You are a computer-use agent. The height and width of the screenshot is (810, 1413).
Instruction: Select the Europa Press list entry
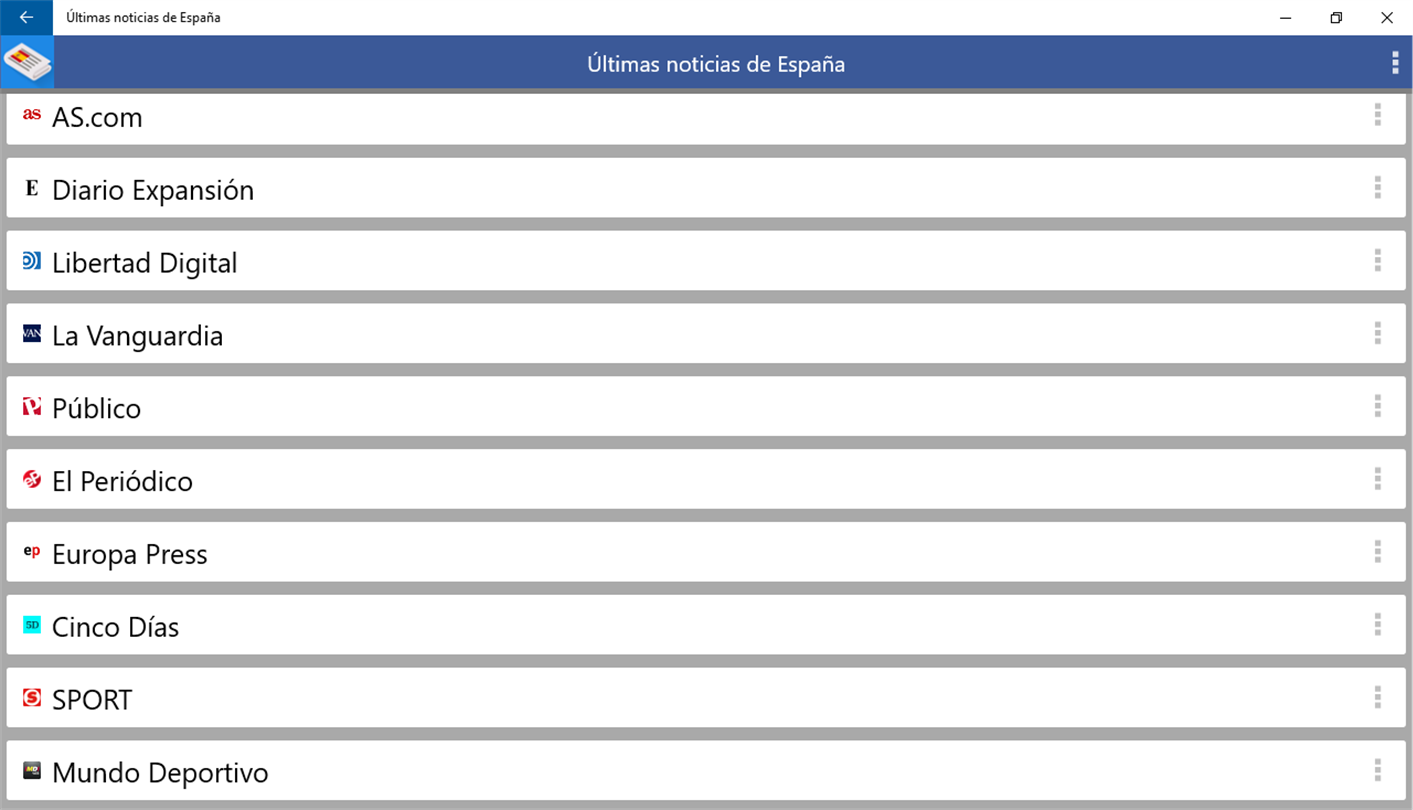(130, 555)
